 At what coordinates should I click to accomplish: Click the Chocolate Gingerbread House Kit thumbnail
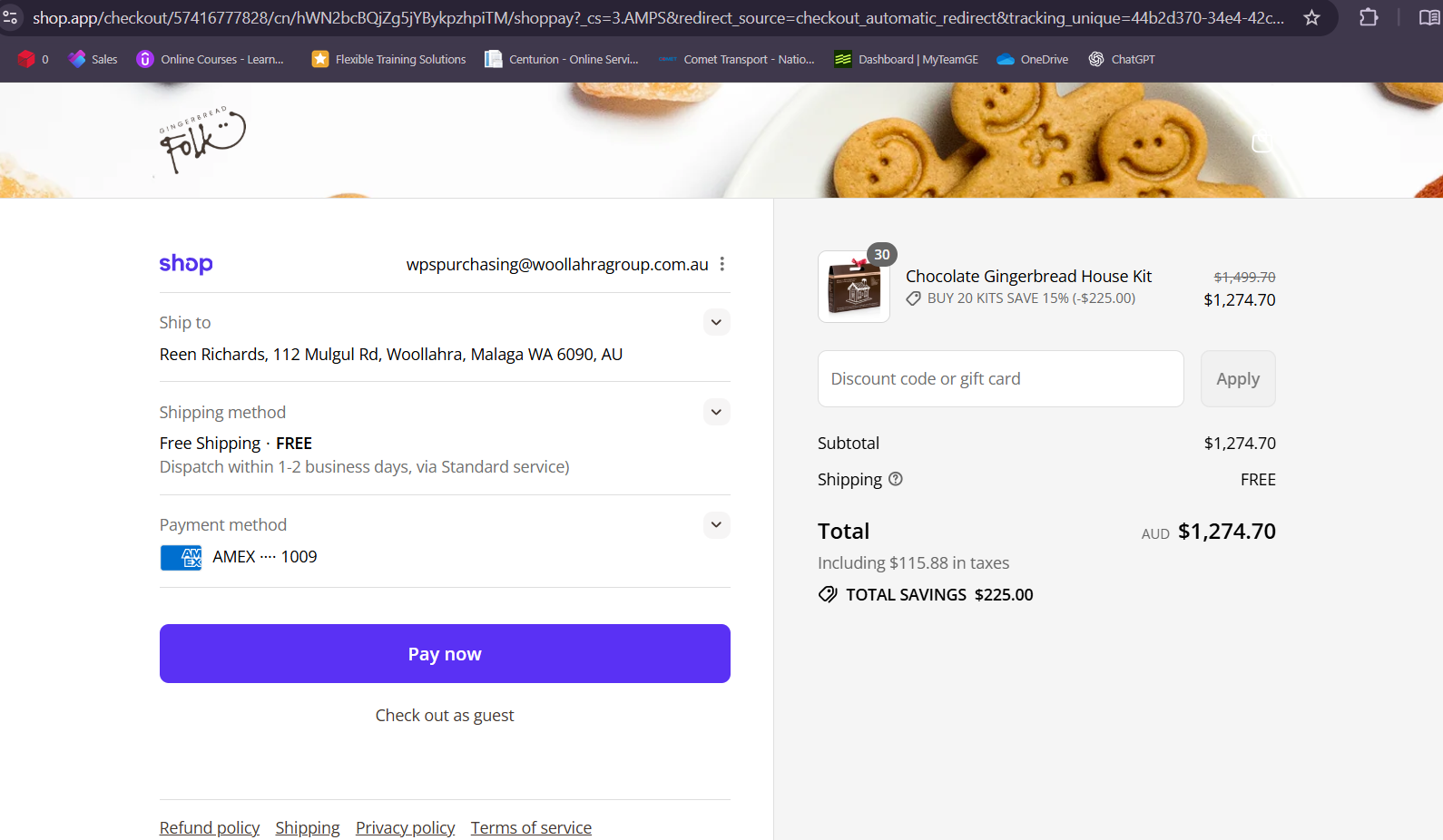pyautogui.click(x=854, y=287)
